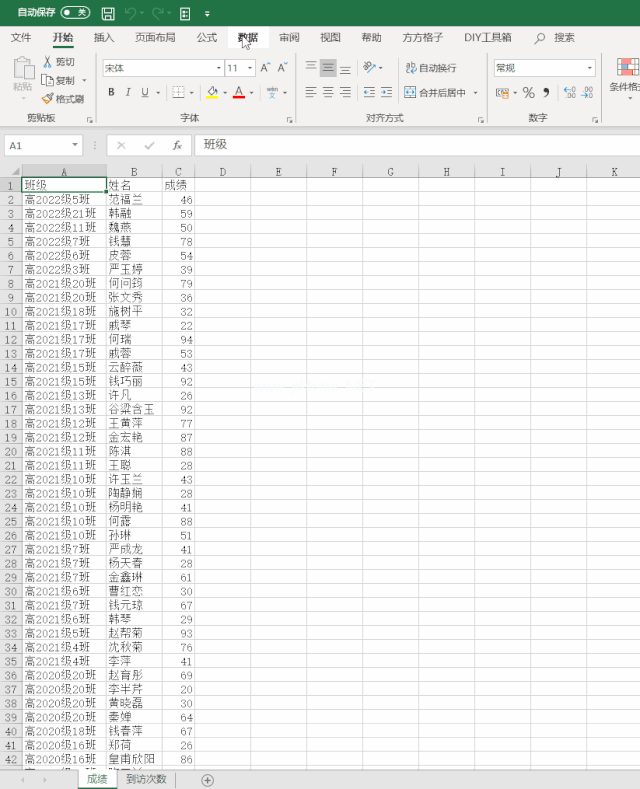Click the Save icon in title bar

tap(108, 14)
